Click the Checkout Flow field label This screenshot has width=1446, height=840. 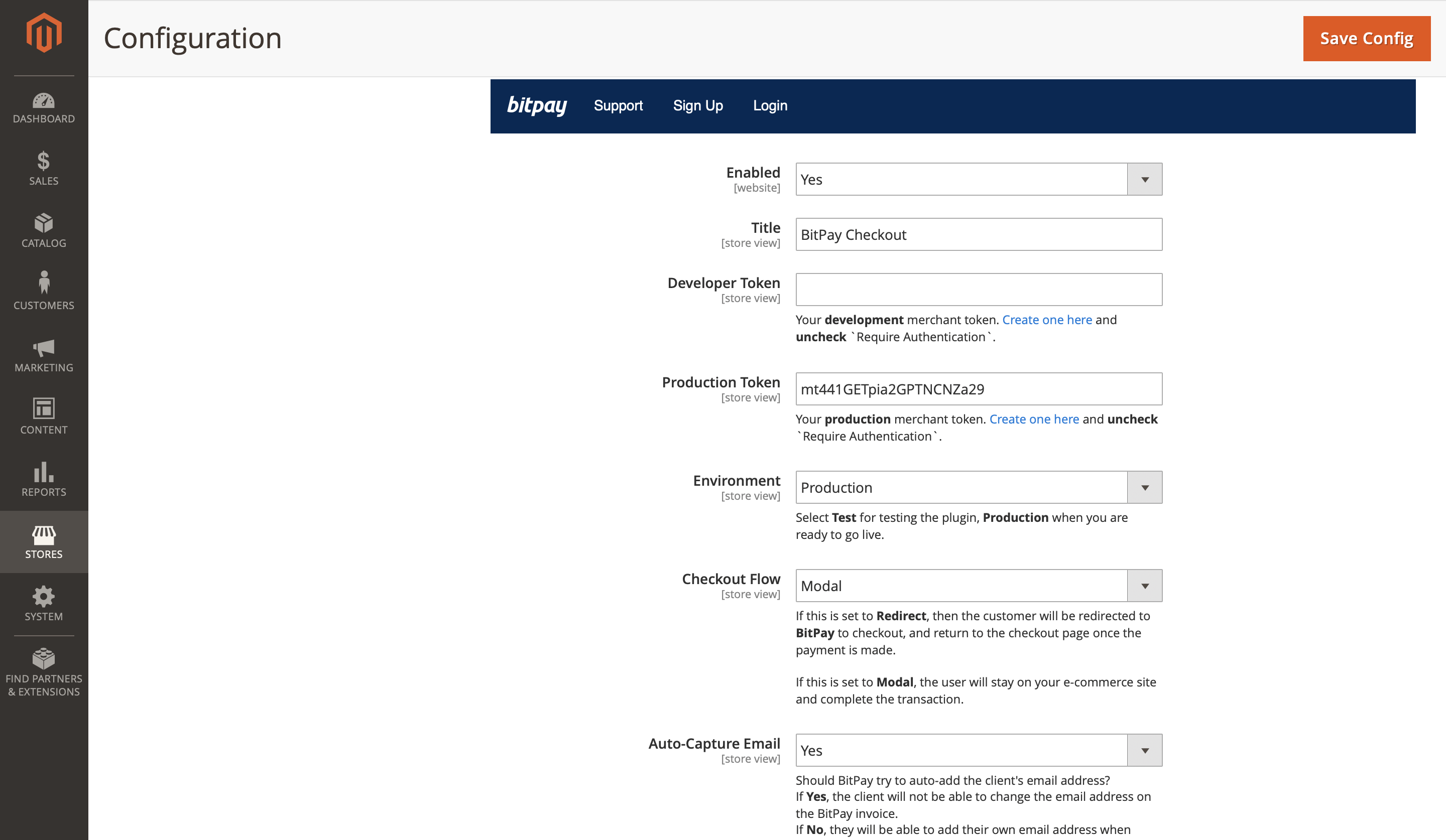click(x=731, y=579)
